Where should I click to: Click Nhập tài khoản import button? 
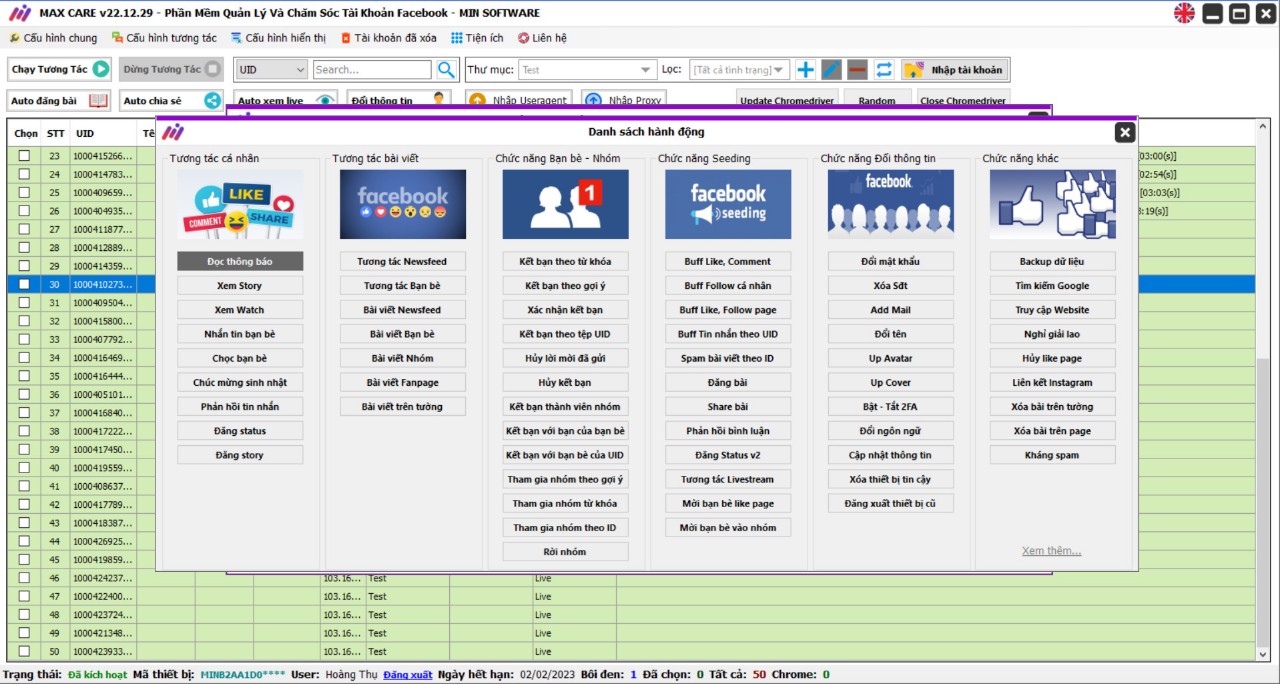pos(955,70)
